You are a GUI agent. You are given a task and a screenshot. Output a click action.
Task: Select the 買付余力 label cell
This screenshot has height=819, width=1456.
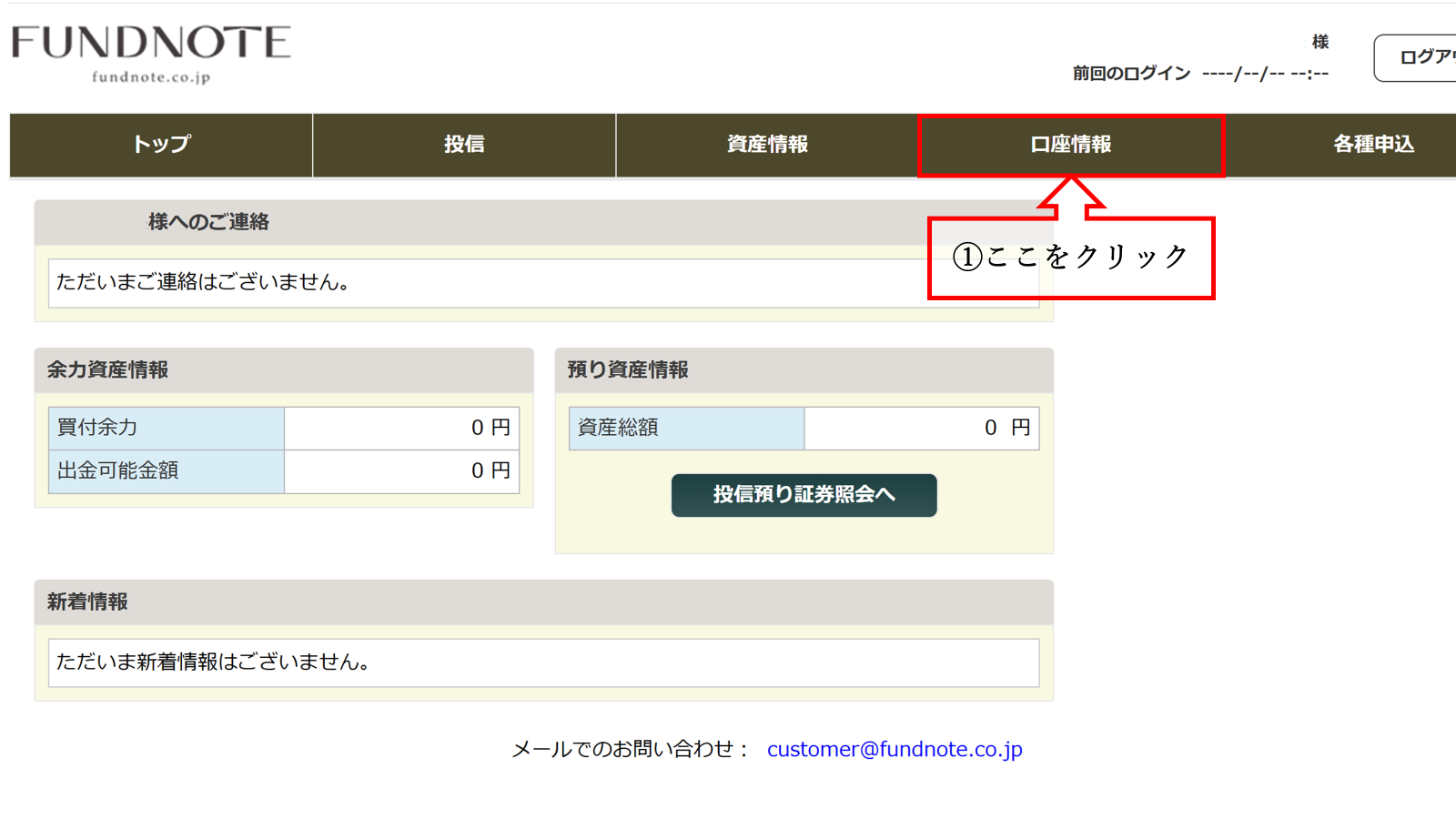point(166,428)
